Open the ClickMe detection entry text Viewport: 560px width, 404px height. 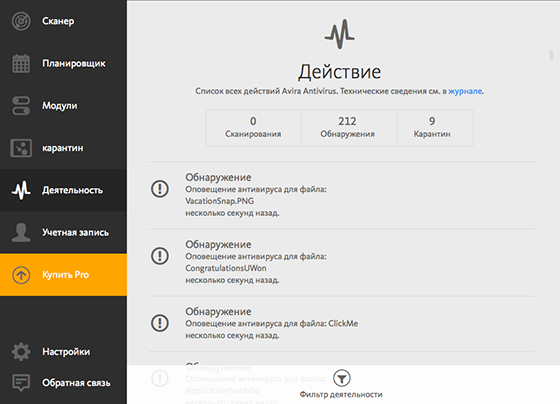tap(271, 323)
